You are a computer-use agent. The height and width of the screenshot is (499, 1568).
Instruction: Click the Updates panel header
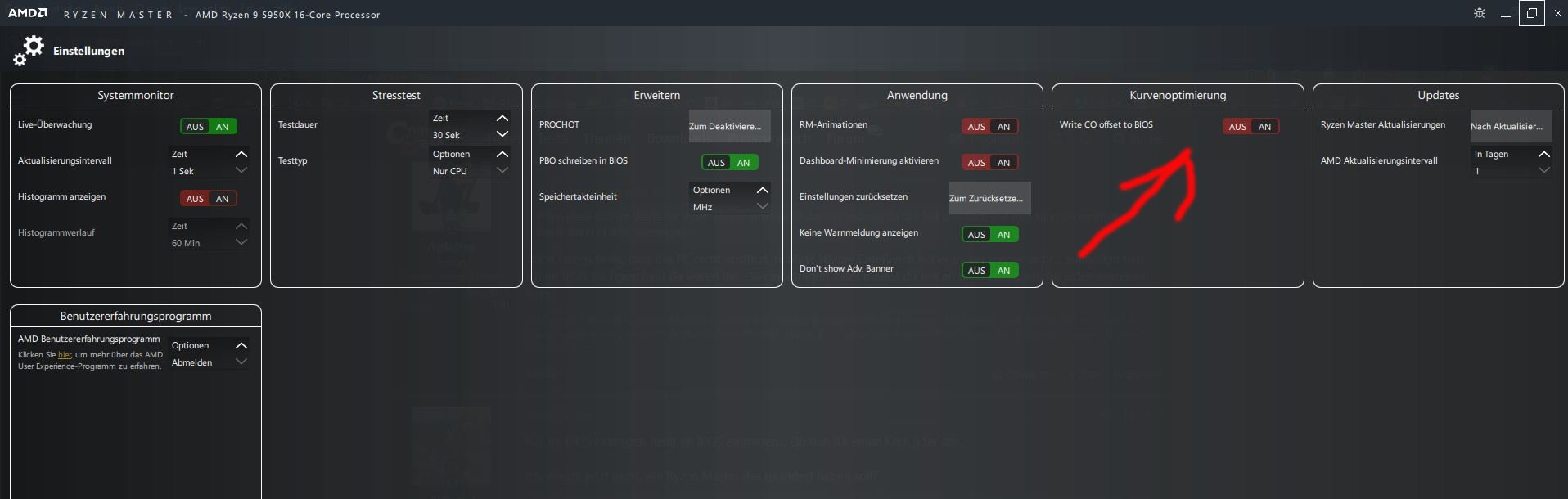[1439, 95]
